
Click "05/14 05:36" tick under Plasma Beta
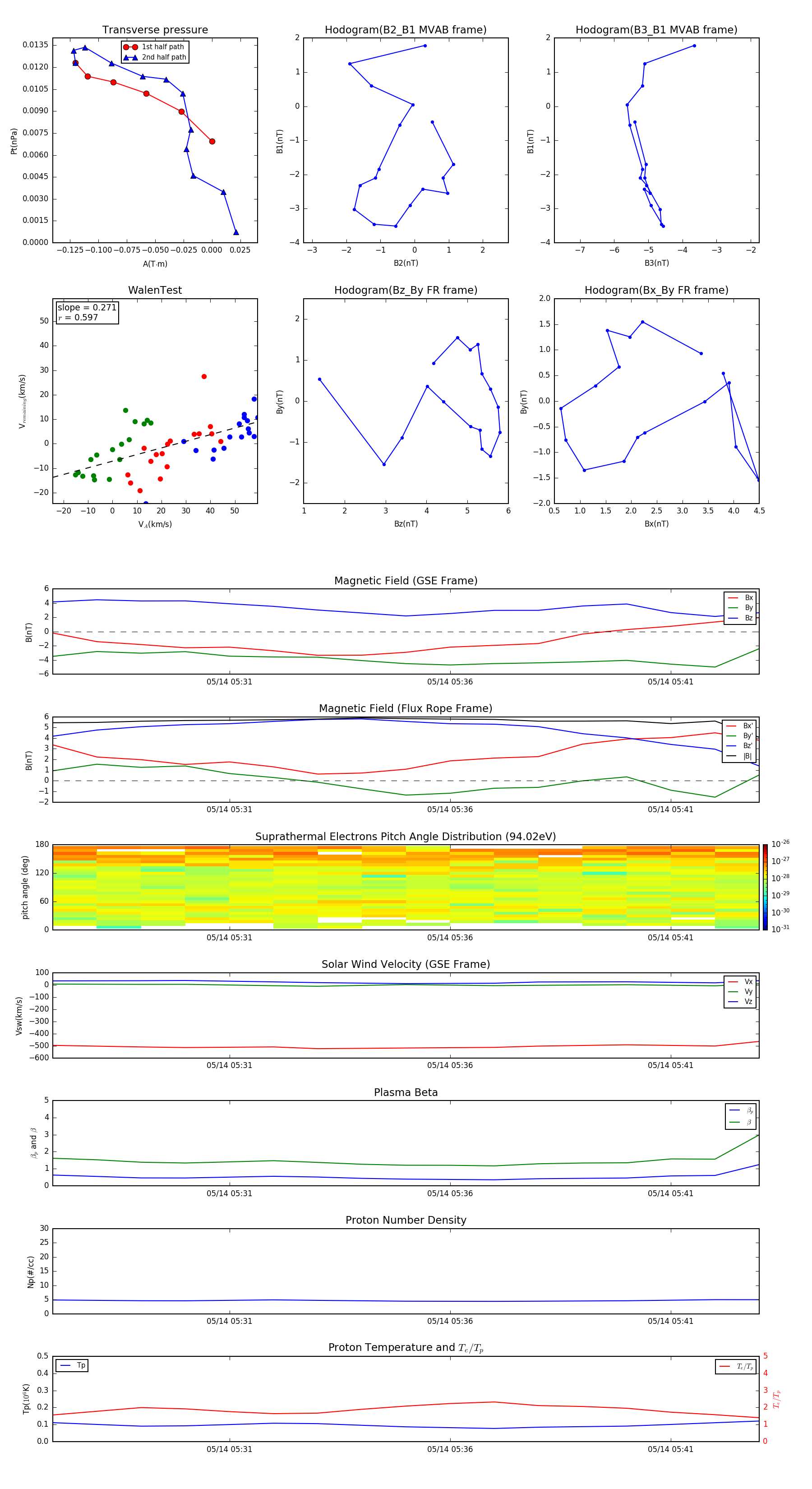click(450, 1193)
